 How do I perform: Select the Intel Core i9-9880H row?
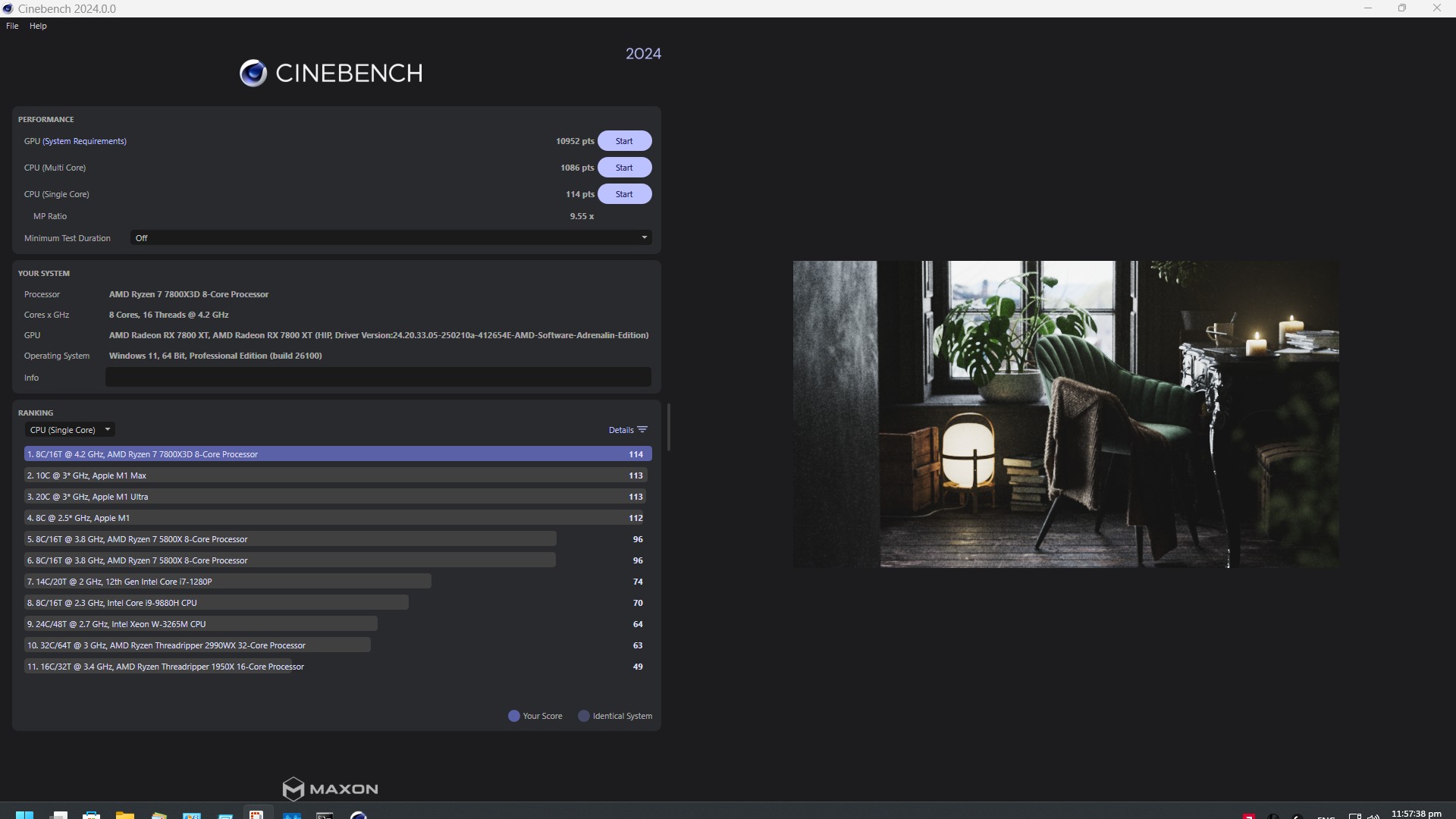pos(338,603)
